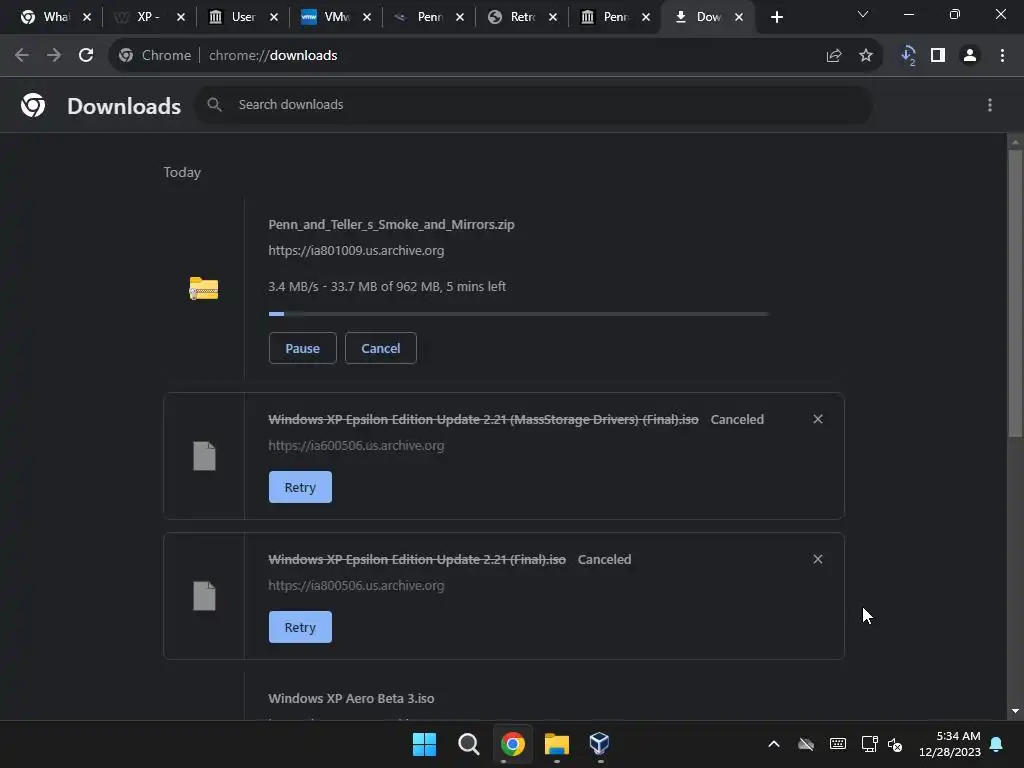Image resolution: width=1024 pixels, height=768 pixels.
Task: Close the active Downloads tab
Action: (739, 17)
